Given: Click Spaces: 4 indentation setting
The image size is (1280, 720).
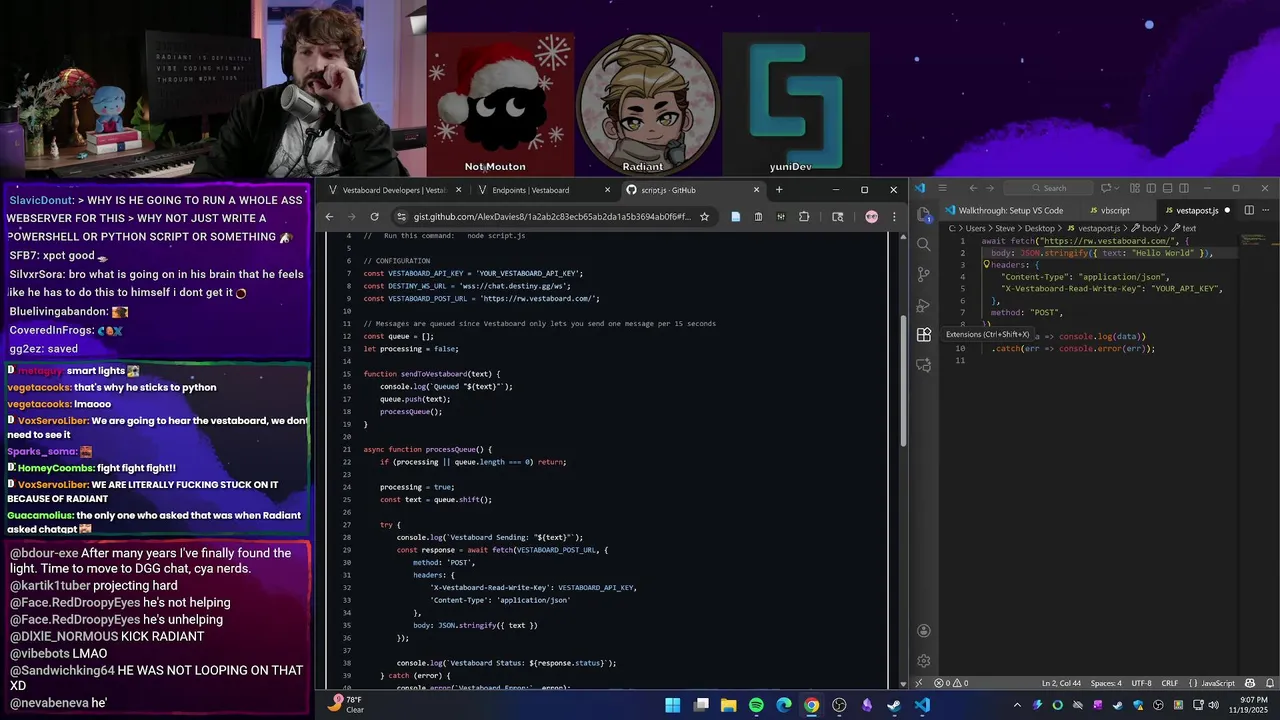Looking at the screenshot, I should click(x=1106, y=683).
